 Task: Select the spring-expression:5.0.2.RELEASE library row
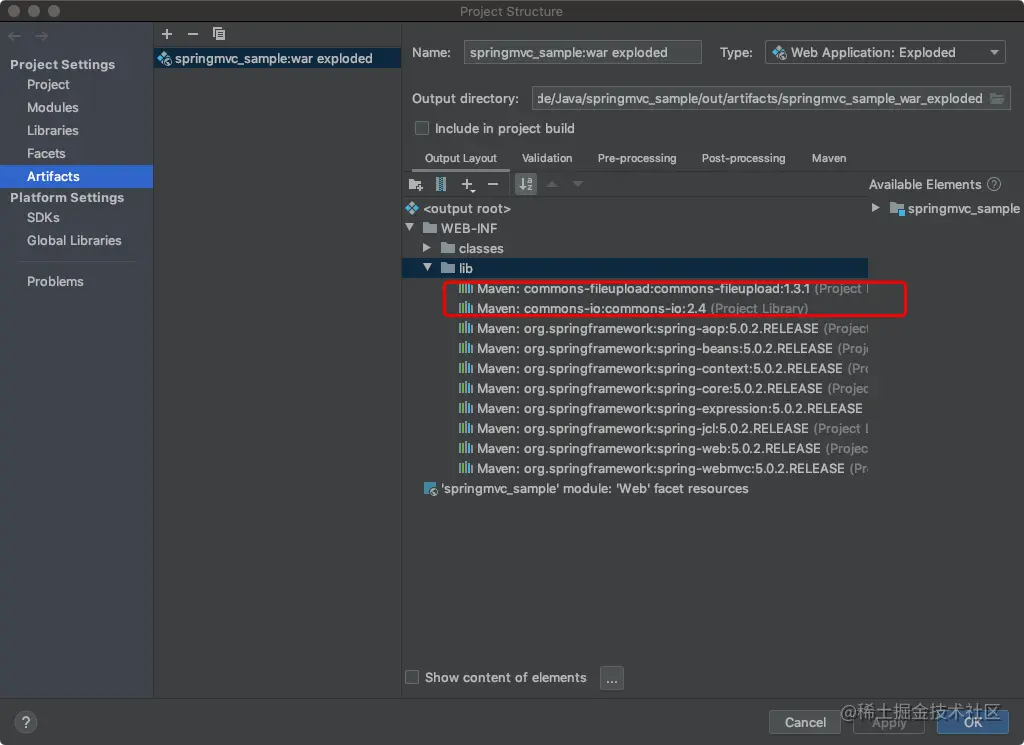[663, 409]
